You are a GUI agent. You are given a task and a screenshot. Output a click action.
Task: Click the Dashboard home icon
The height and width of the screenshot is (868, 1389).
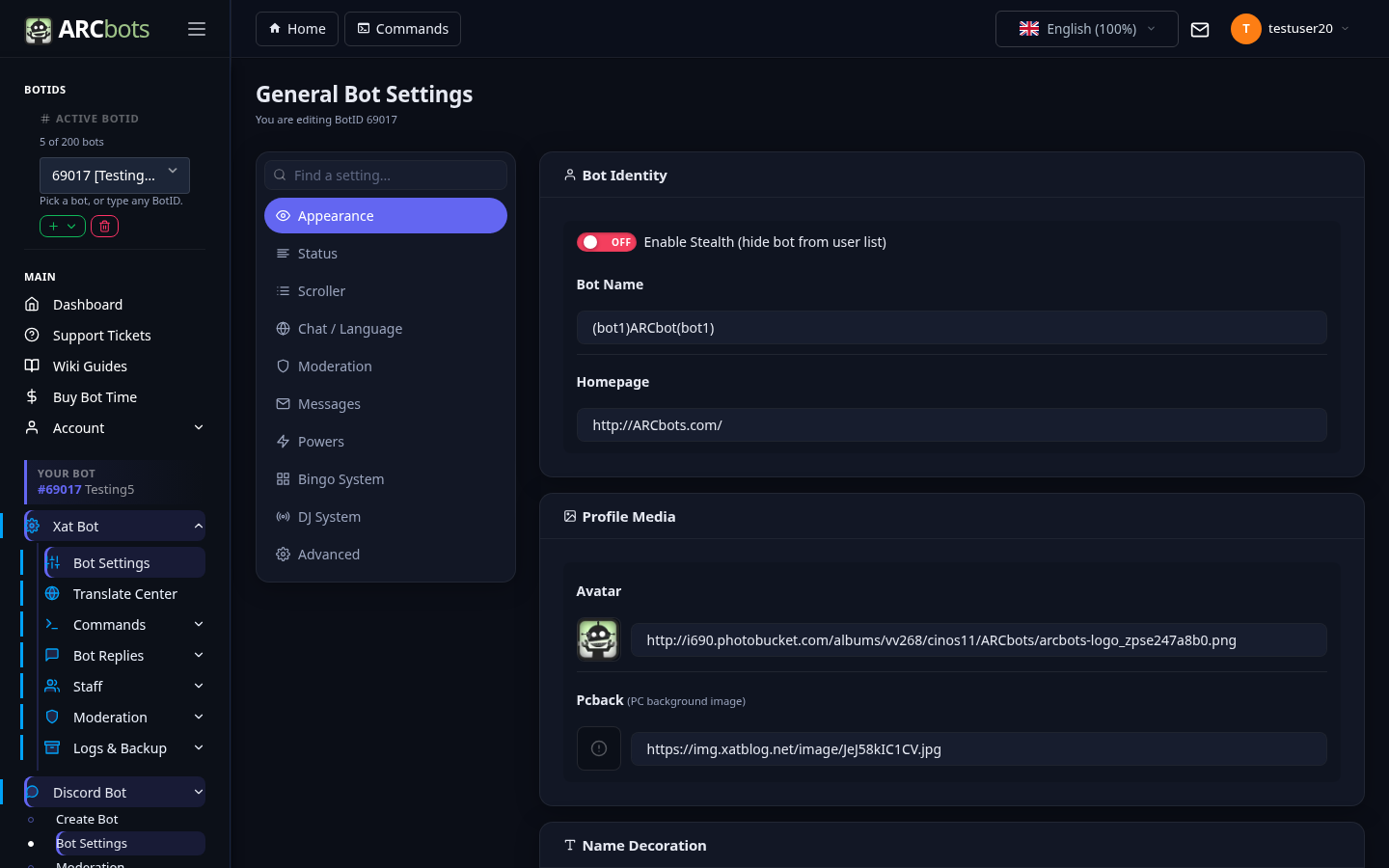click(x=32, y=304)
